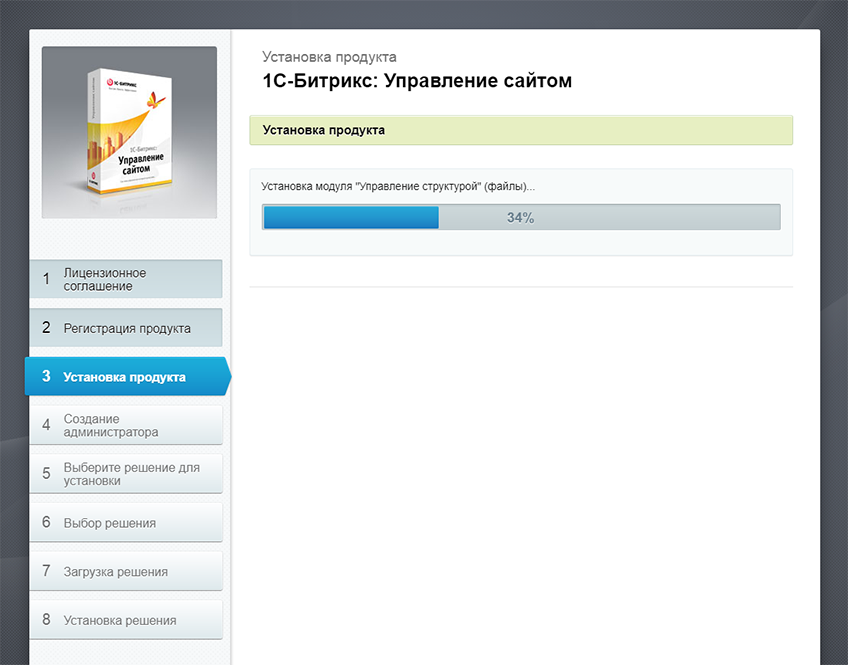This screenshot has width=848, height=665.
Task: Open step 8 Установка решения
Action: (126, 620)
